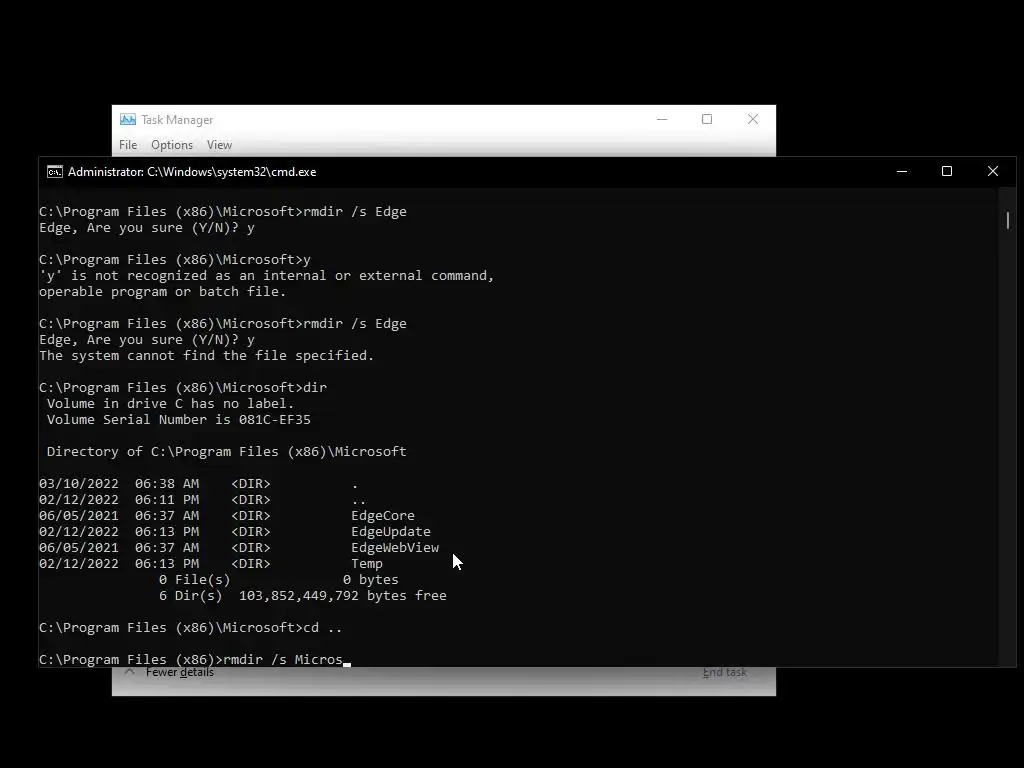This screenshot has height=768, width=1024.
Task: Click the 'Volume in drive C has no label.' line
Action: tap(170, 404)
